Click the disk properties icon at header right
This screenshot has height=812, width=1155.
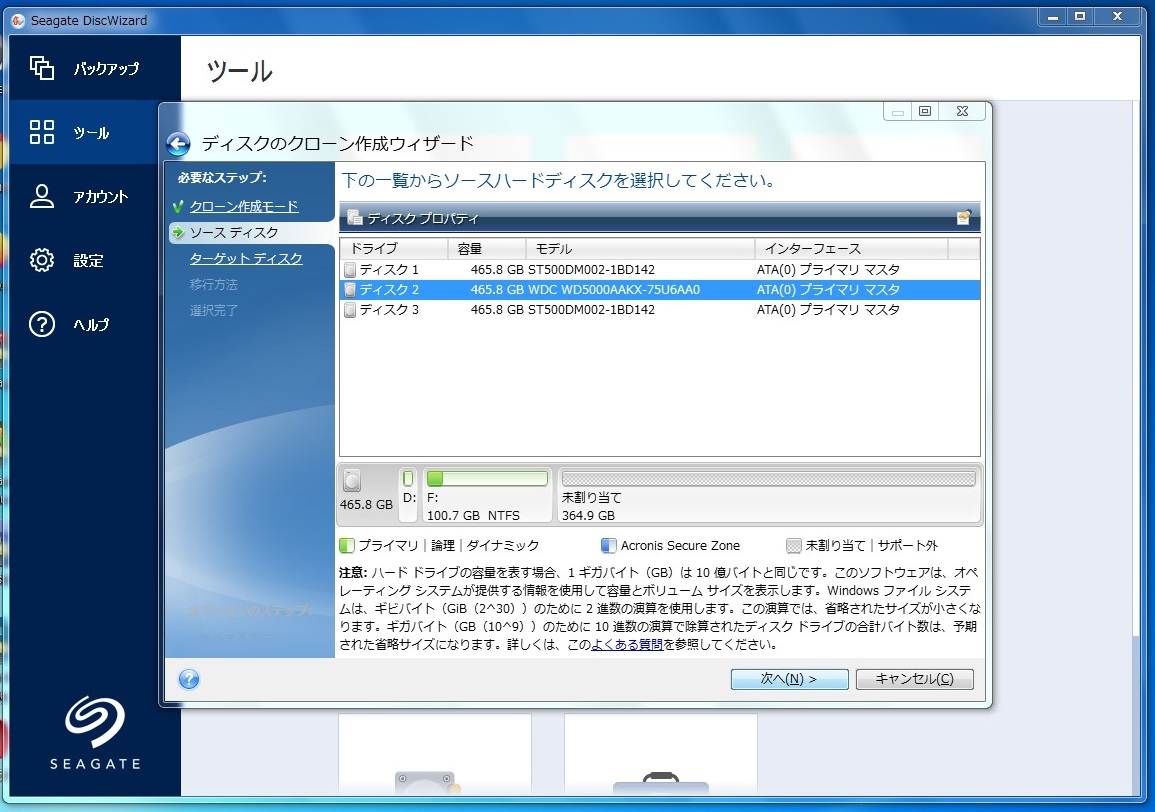(963, 217)
